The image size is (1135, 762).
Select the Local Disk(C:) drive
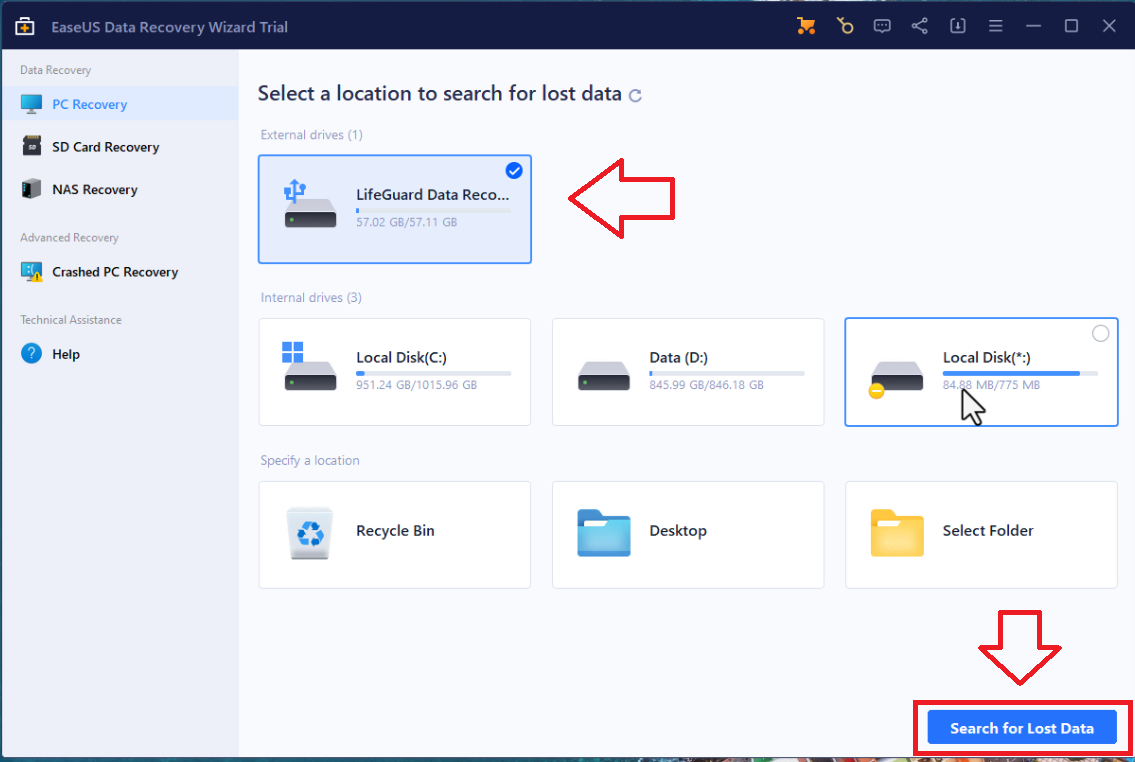click(394, 372)
